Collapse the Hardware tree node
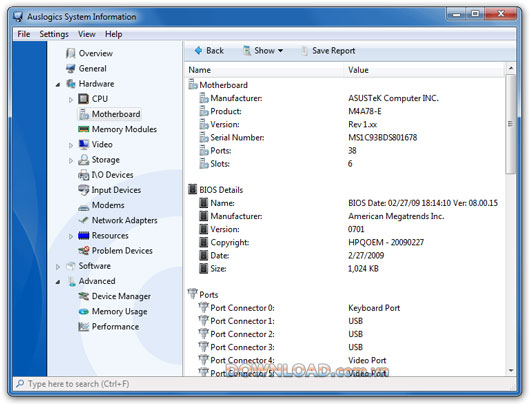This screenshot has width=530, height=405. coord(58,85)
